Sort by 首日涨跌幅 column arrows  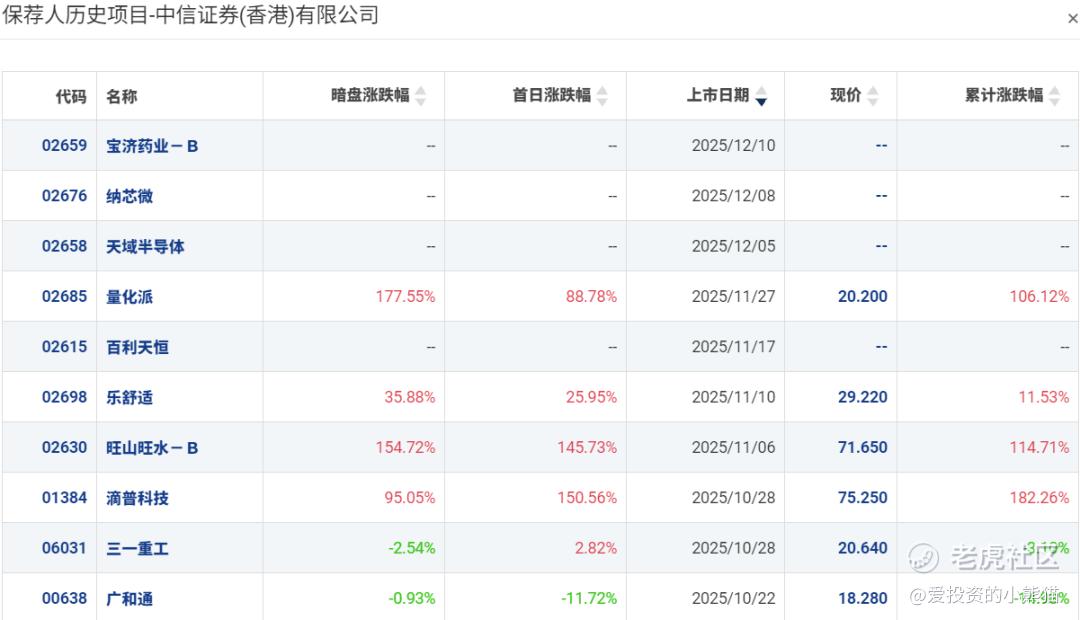click(603, 96)
